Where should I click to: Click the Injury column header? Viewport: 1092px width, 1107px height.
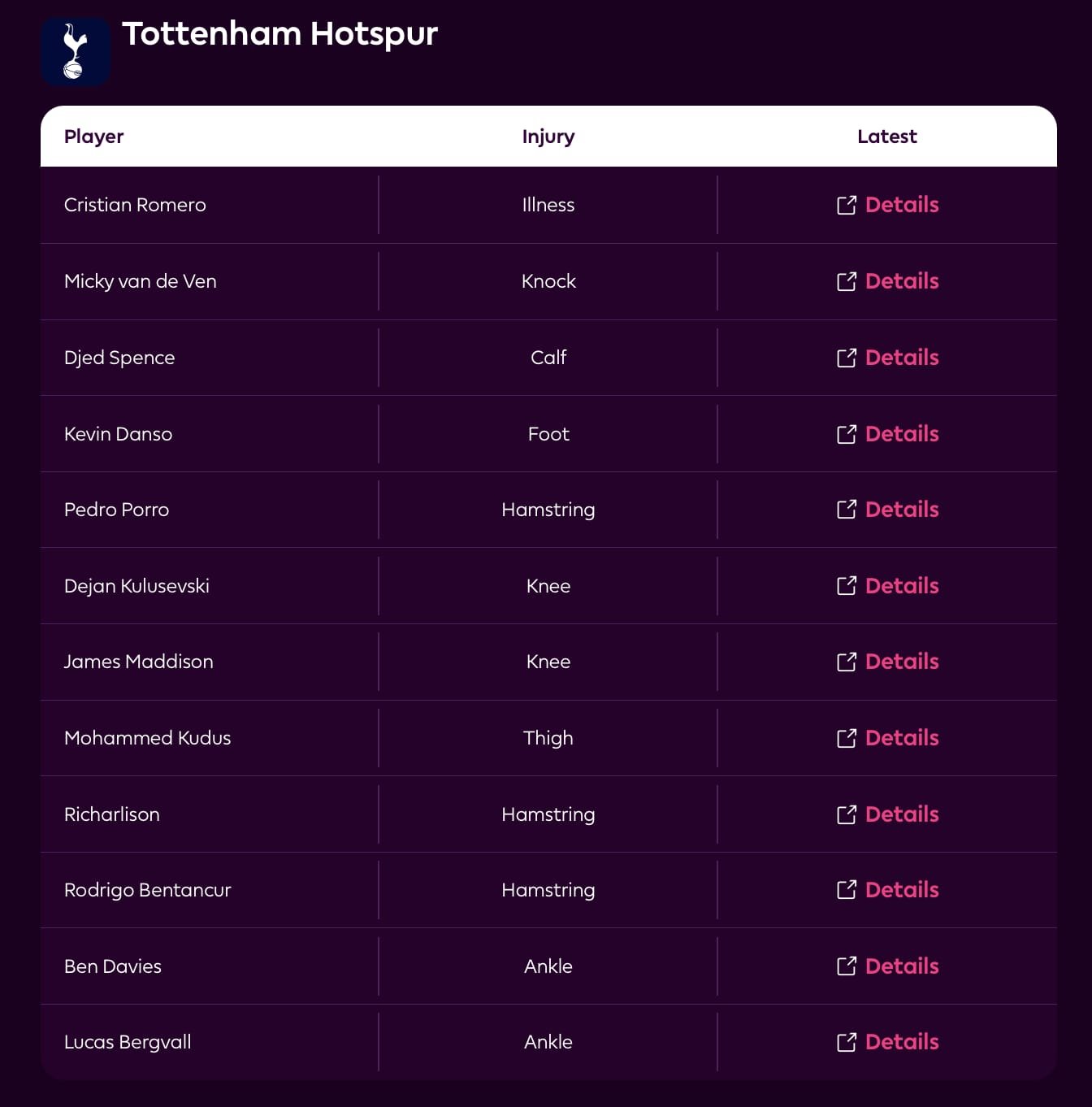click(x=548, y=137)
